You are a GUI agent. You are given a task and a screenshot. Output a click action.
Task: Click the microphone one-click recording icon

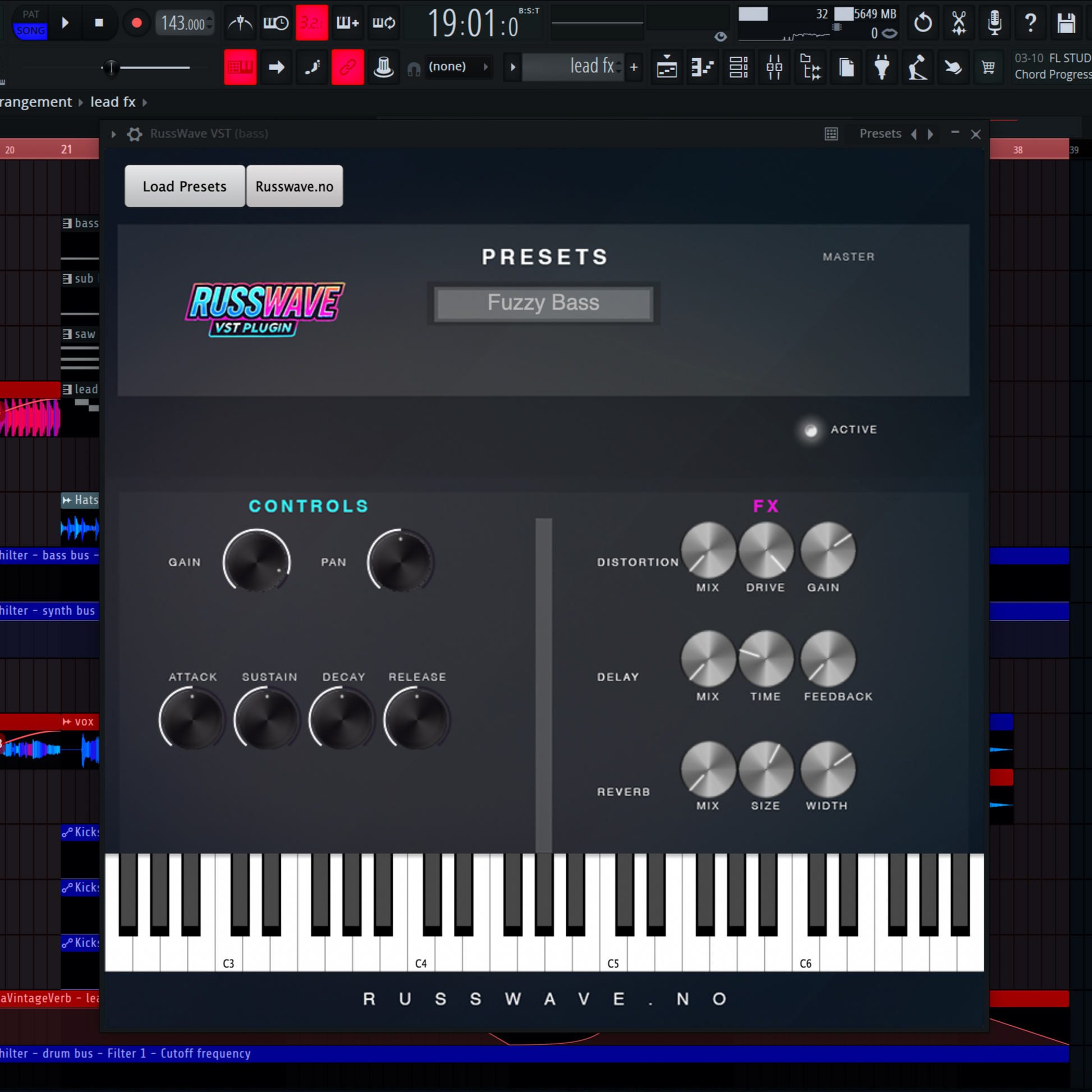pyautogui.click(x=994, y=23)
